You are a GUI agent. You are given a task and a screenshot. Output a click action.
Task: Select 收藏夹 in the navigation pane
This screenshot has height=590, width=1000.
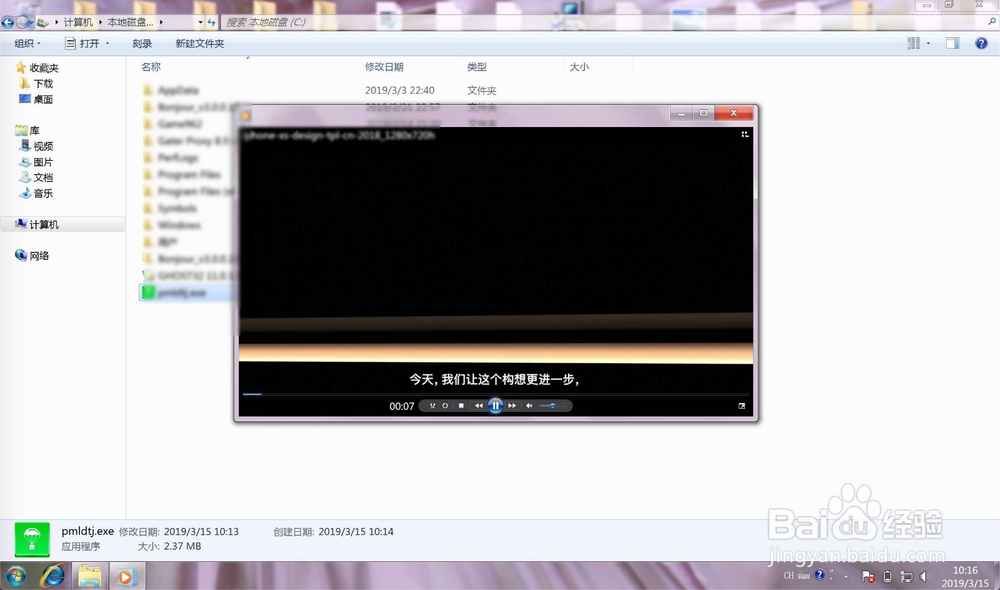[x=43, y=68]
